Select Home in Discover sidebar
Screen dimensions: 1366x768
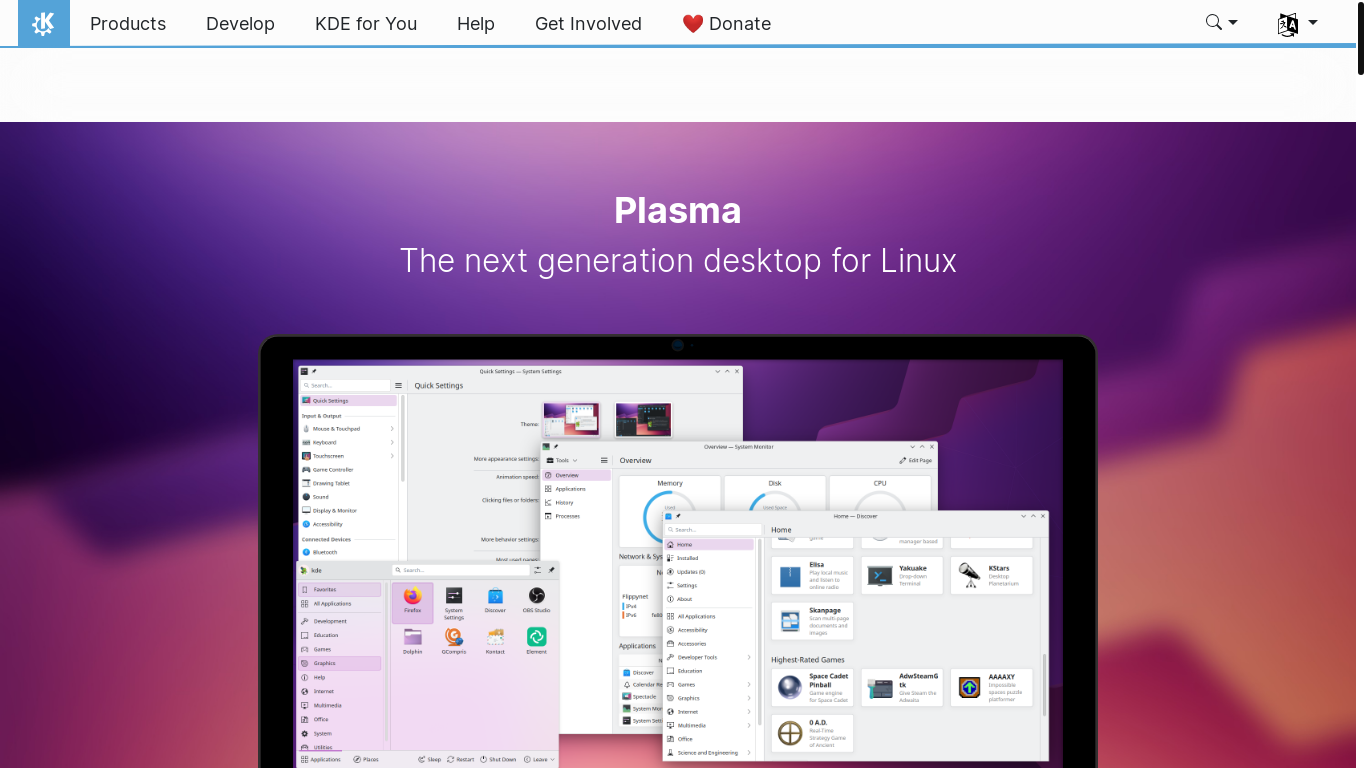(x=709, y=544)
